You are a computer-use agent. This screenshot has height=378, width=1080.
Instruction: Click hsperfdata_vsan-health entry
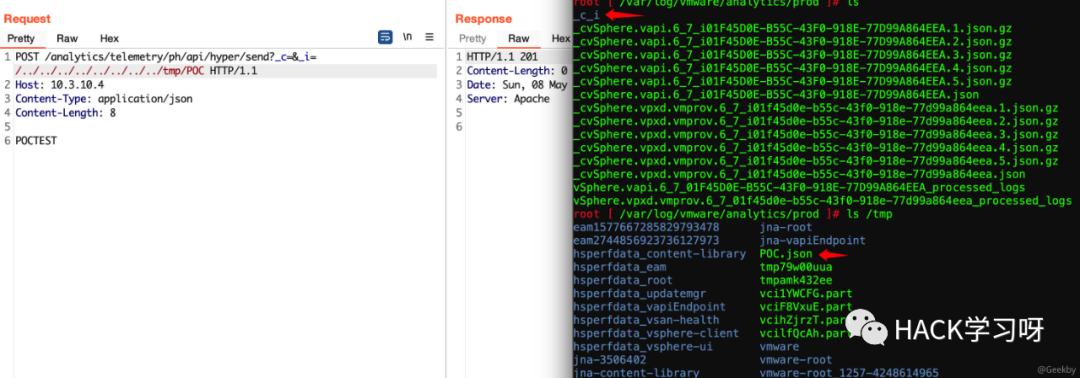[x=646, y=319]
